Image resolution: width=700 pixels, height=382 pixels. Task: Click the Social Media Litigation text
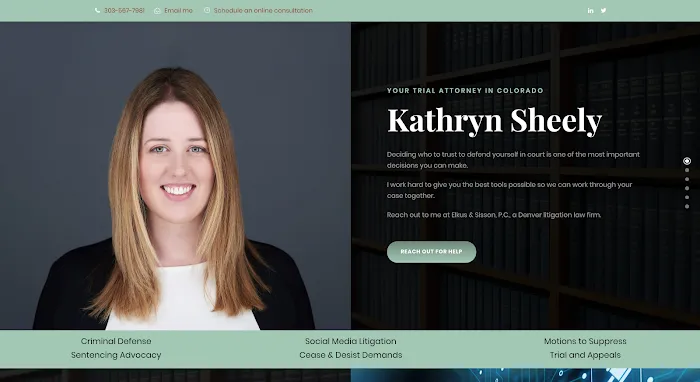[350, 341]
